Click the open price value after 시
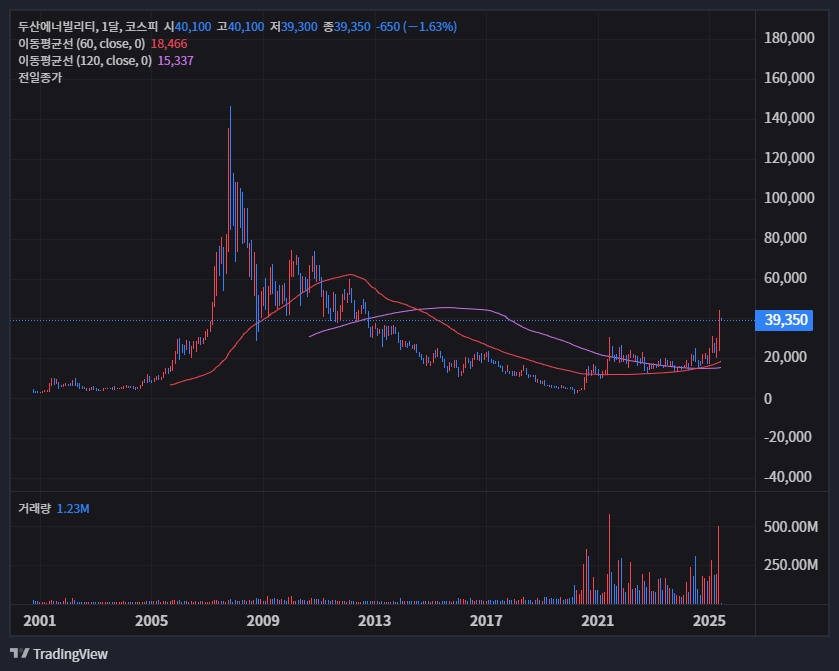 [193, 27]
